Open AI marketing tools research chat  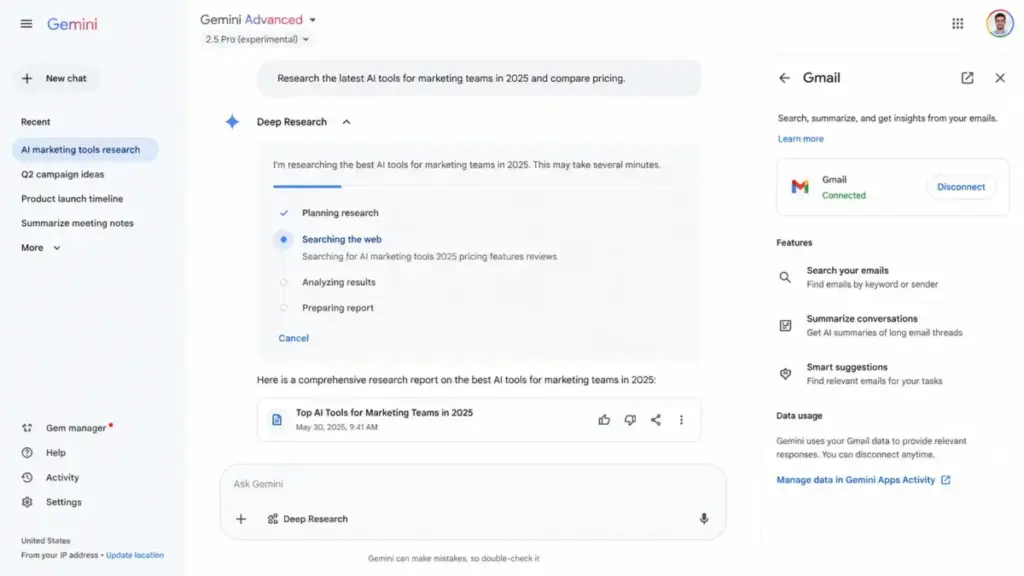(x=85, y=150)
